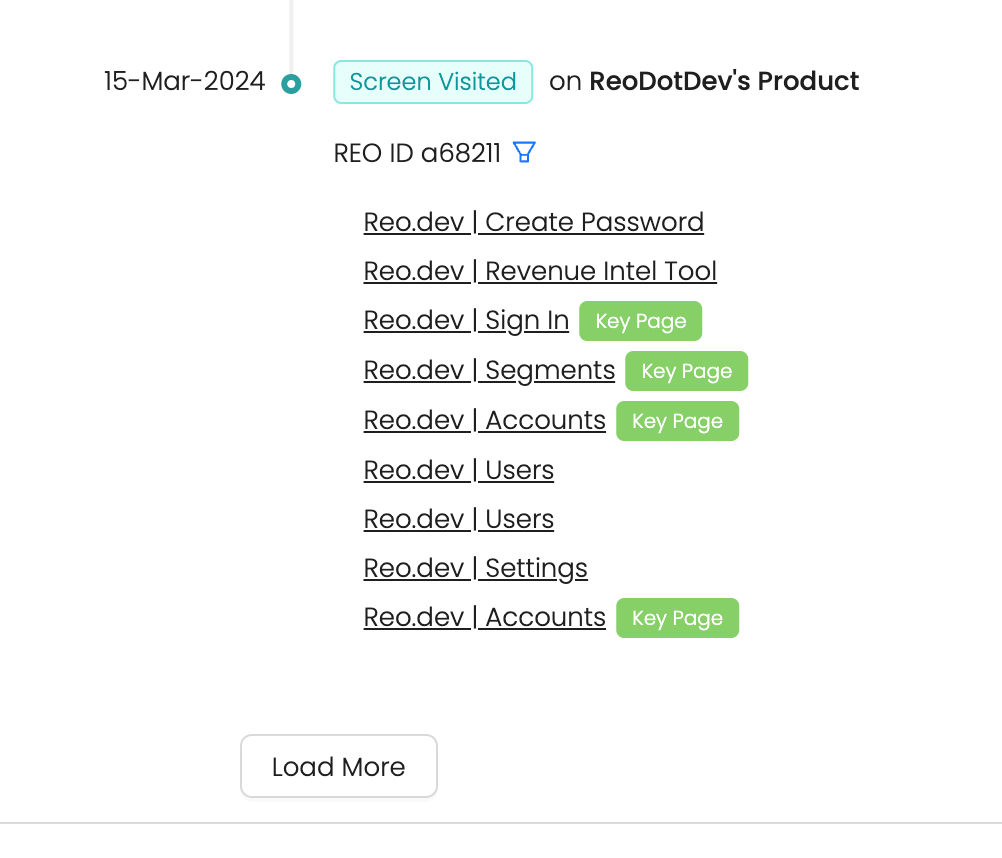1002x858 pixels.
Task: Click the timeline dot for 15-Mar-2024
Action: 291,84
